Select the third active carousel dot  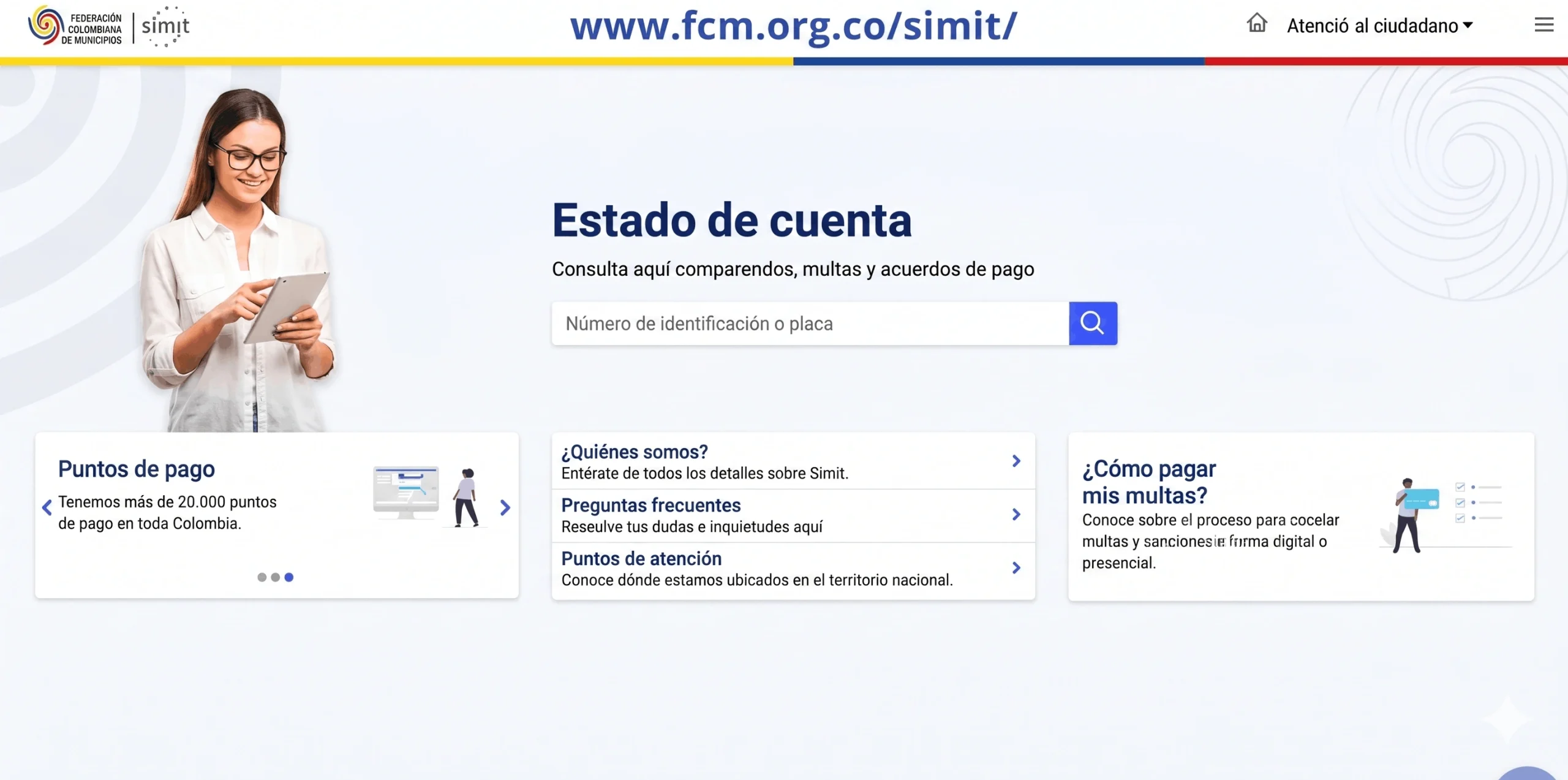[289, 577]
